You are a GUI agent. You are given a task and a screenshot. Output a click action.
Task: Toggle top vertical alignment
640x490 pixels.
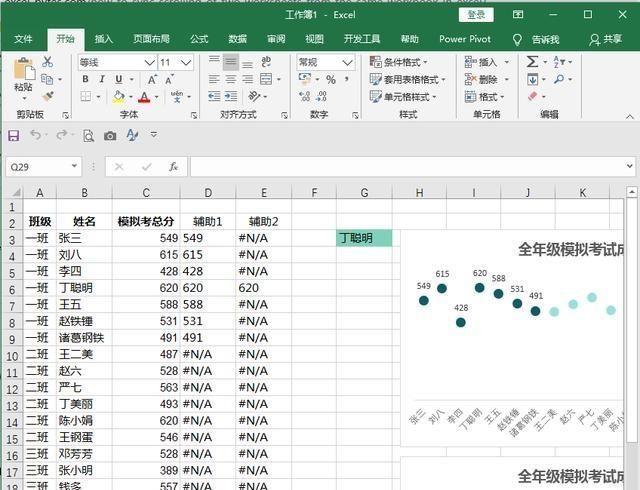pos(214,62)
